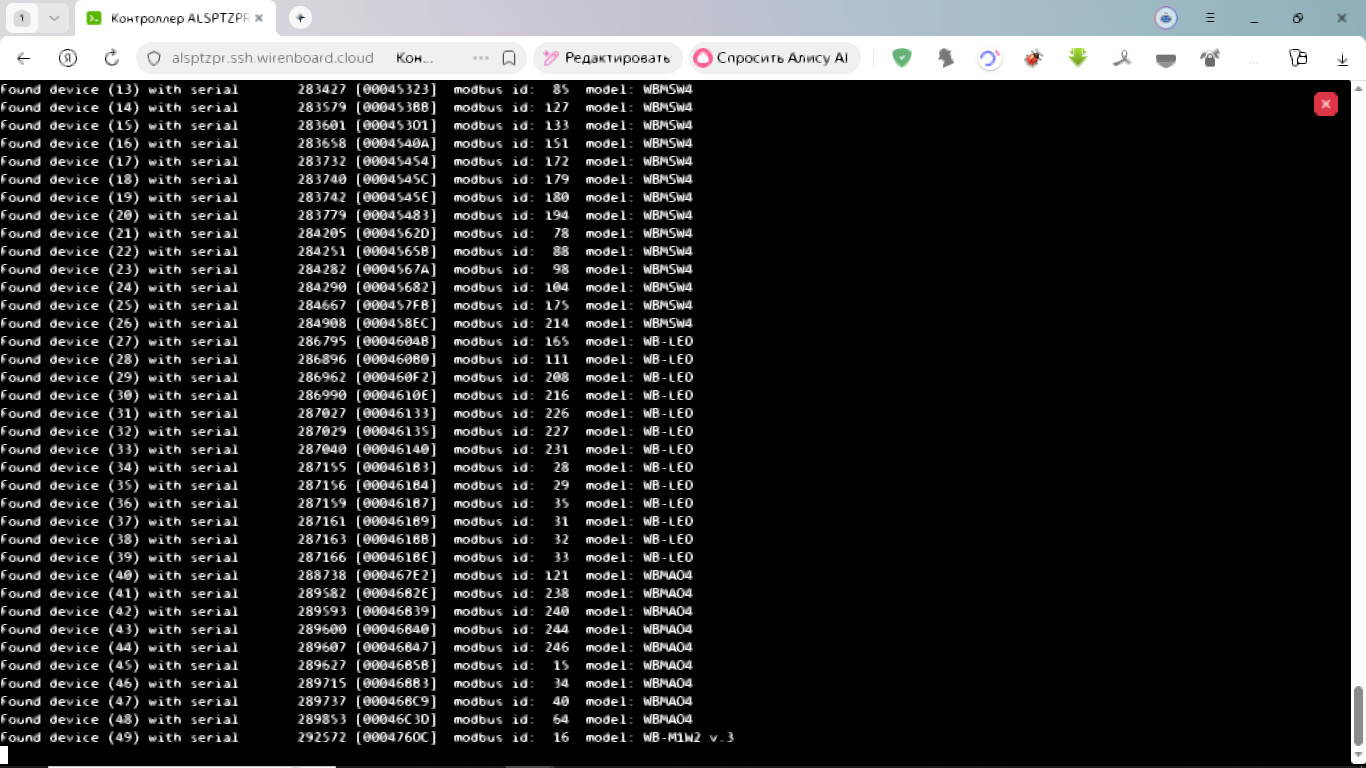The width and height of the screenshot is (1366, 768).
Task: Open the three-dot menu inside the address bar
Action: coord(481,58)
